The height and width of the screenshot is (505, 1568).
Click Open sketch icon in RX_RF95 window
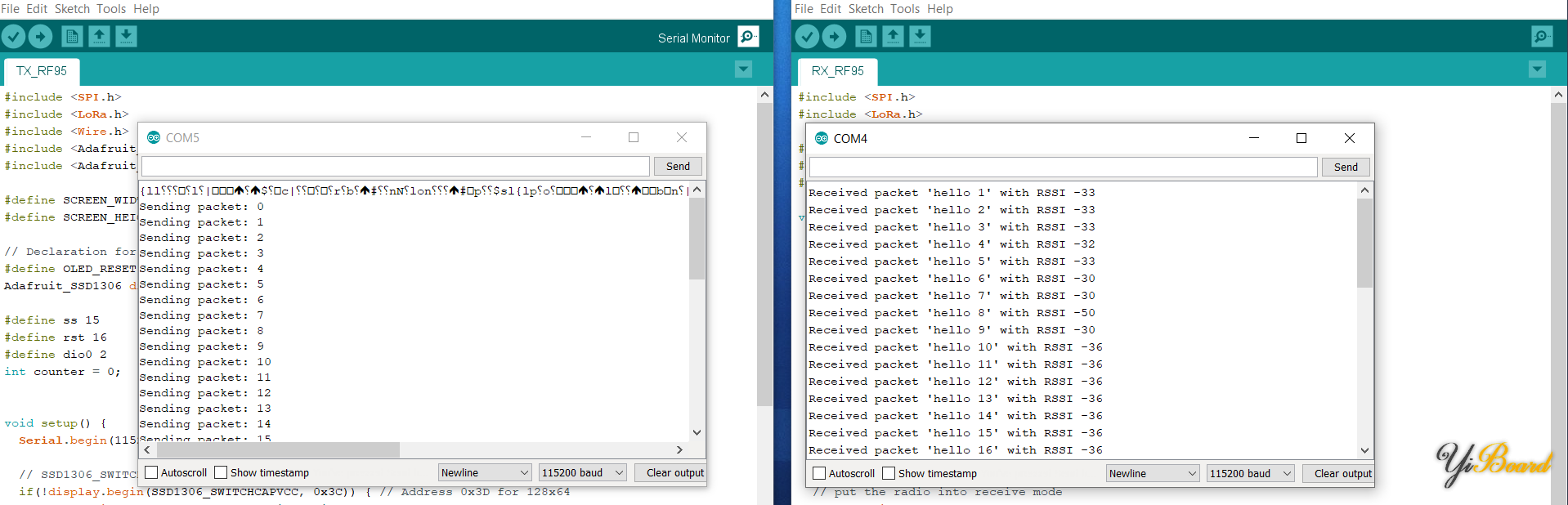(893, 37)
